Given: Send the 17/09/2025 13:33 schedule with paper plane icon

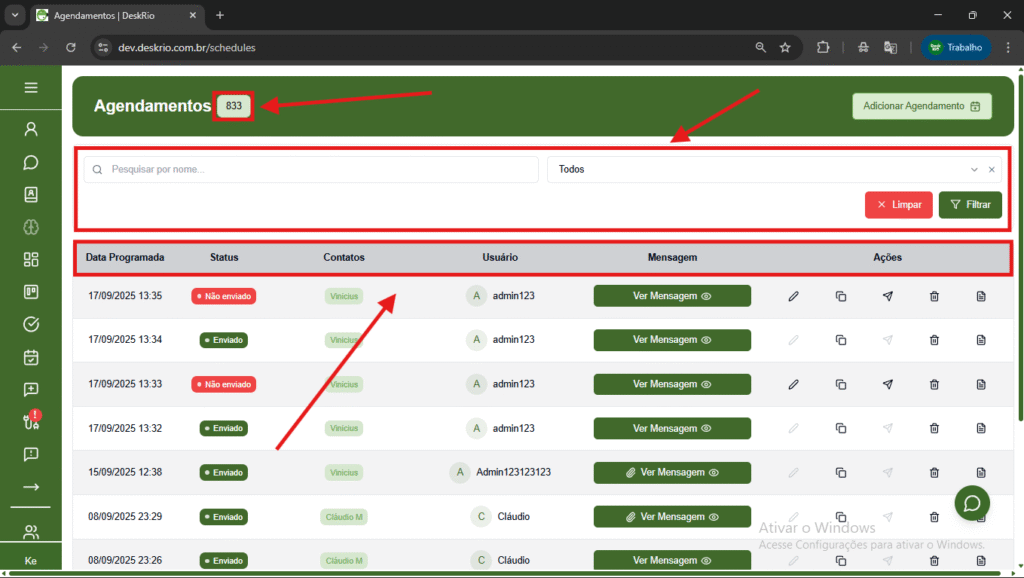Looking at the screenshot, I should coord(887,384).
